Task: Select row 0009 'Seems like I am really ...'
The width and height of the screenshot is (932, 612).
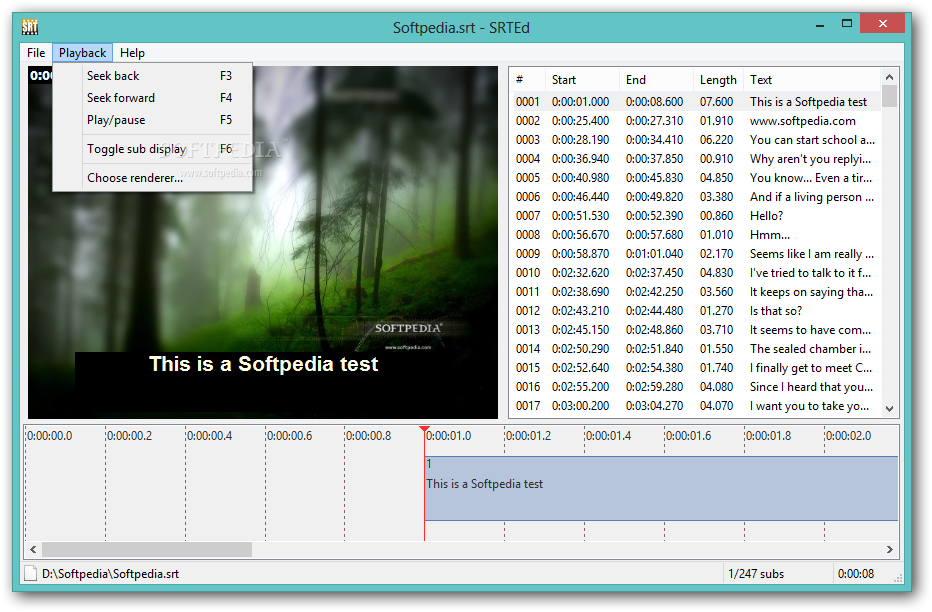Action: [x=697, y=254]
